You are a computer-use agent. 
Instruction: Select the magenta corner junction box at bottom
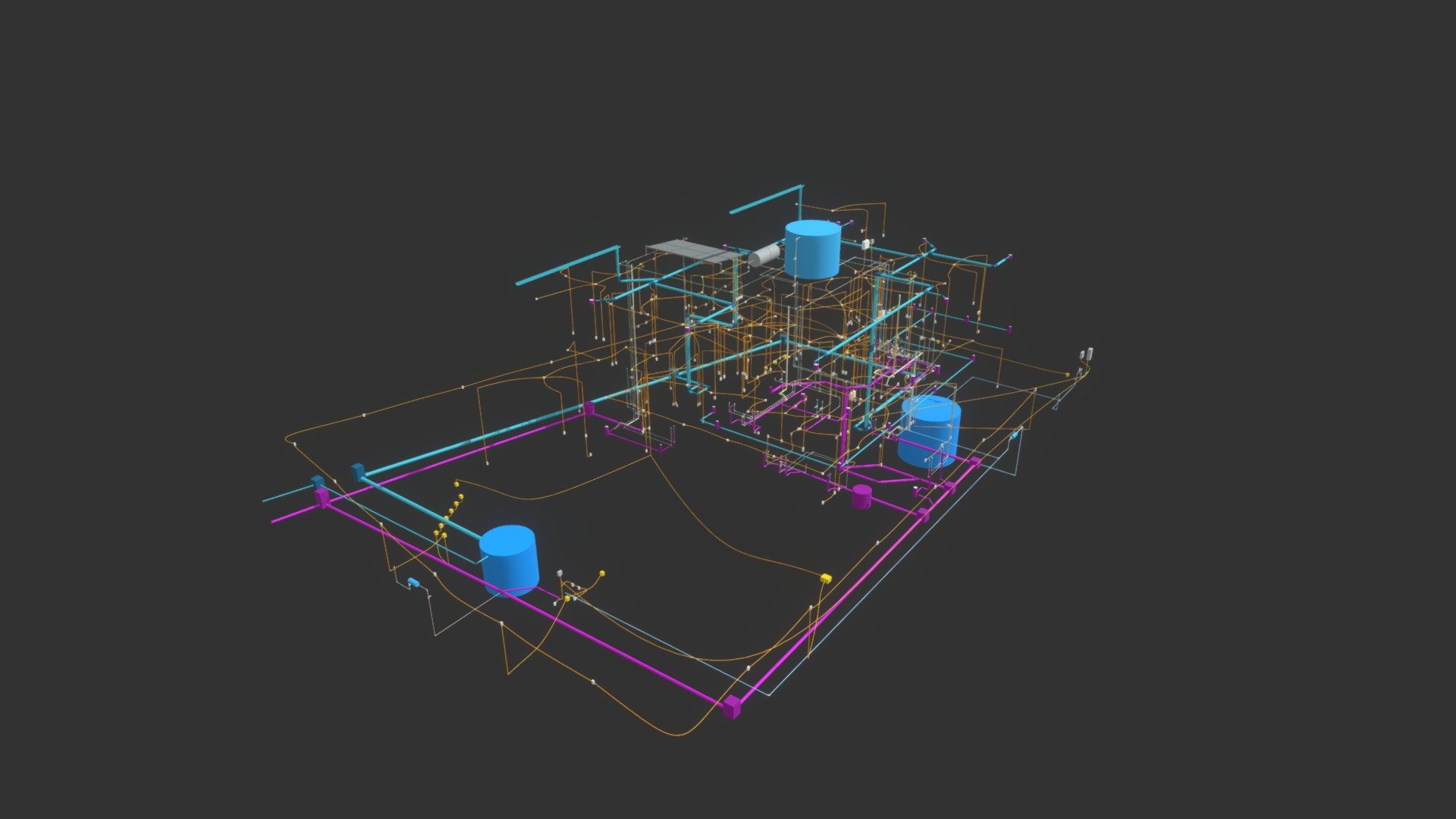pos(732,707)
